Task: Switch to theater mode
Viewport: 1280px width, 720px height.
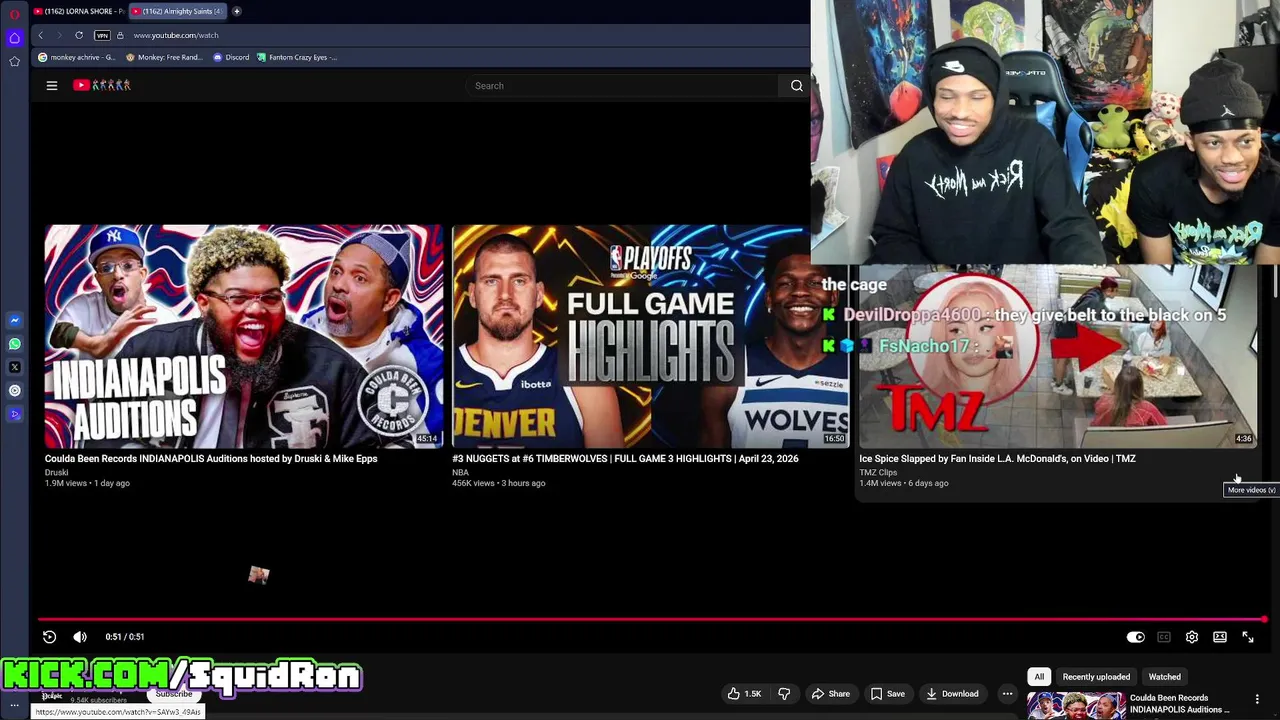Action: pos(1220,637)
